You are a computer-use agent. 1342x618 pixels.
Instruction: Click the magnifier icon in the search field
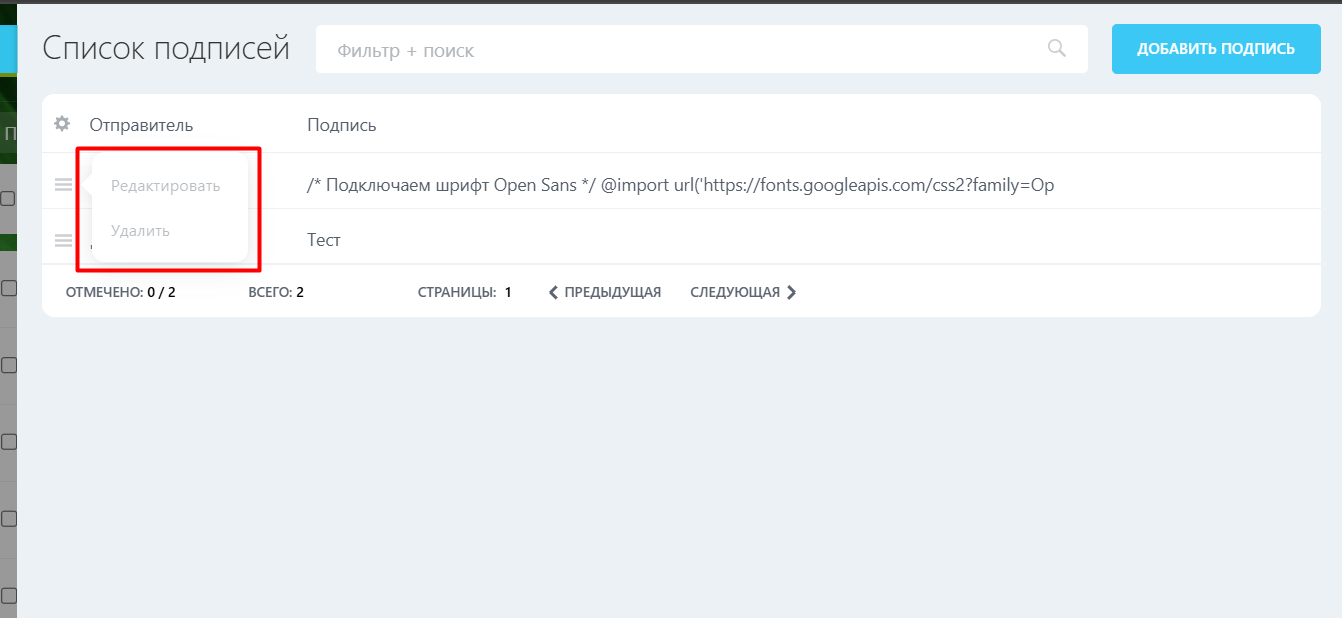1056,48
